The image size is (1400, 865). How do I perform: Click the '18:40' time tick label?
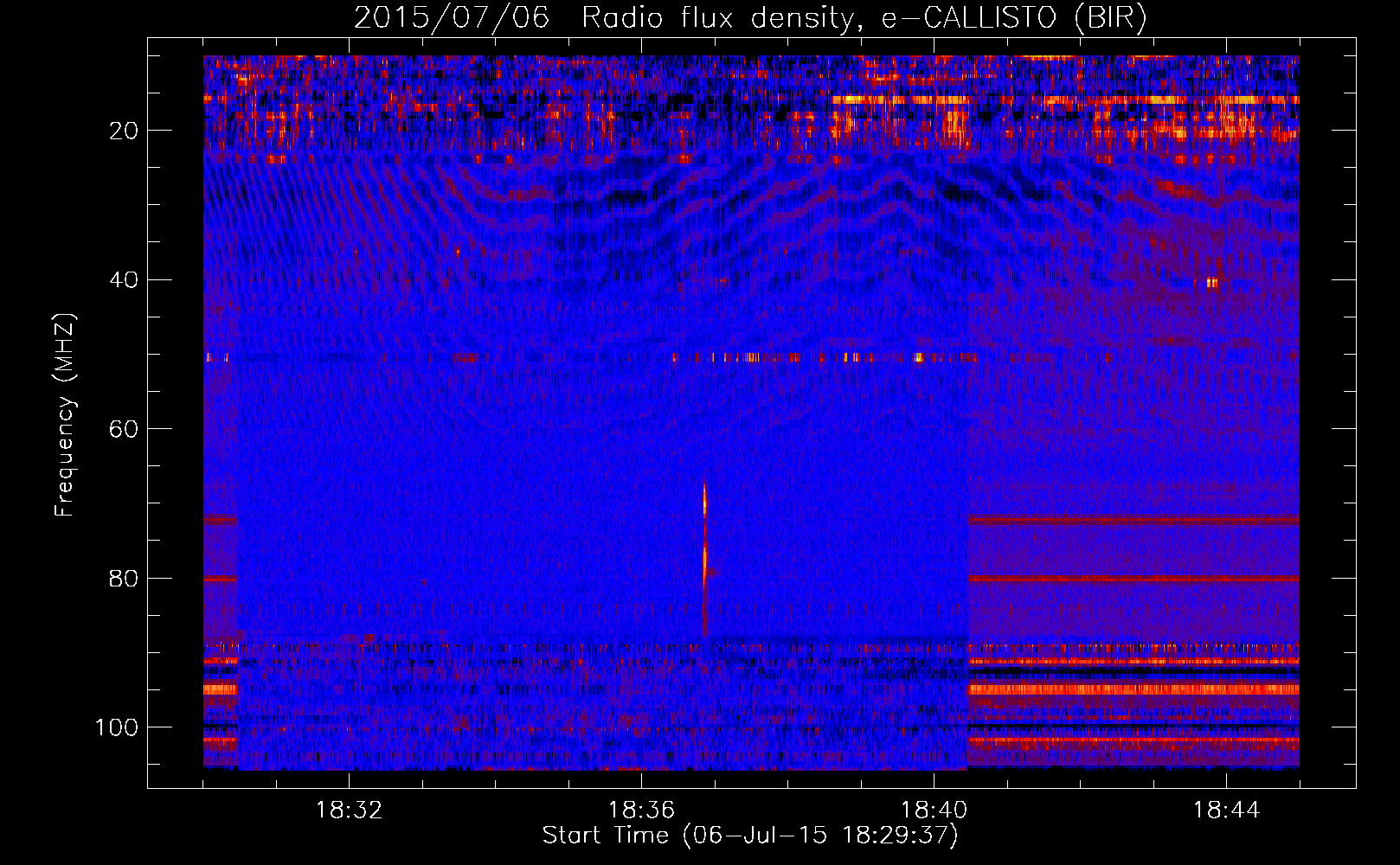pyautogui.click(x=934, y=811)
